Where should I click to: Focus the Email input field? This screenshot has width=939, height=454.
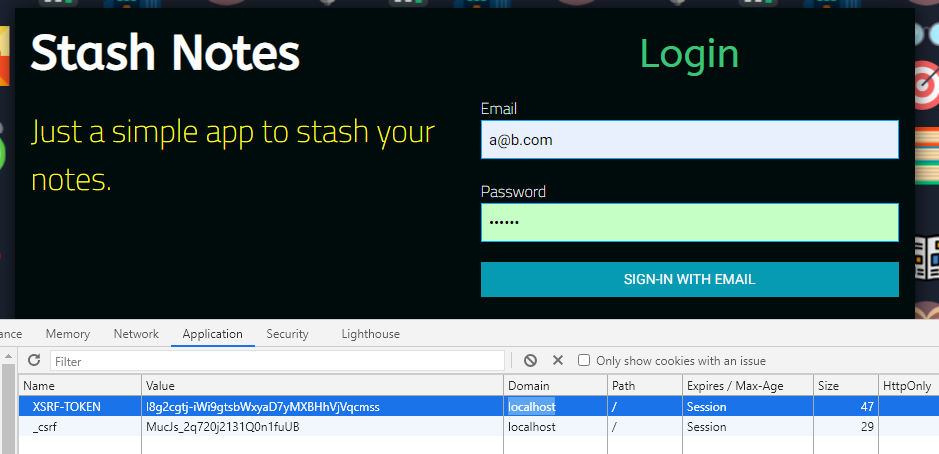(689, 140)
